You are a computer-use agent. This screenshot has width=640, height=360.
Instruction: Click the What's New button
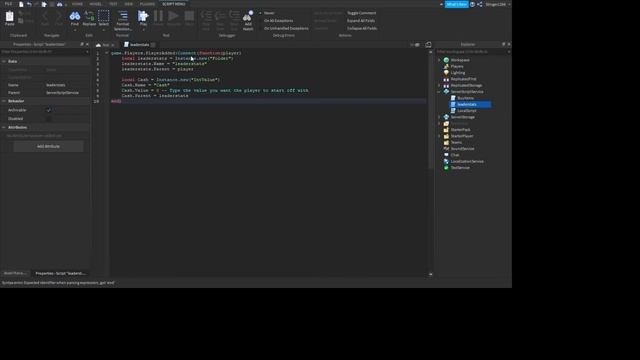click(x=456, y=4)
